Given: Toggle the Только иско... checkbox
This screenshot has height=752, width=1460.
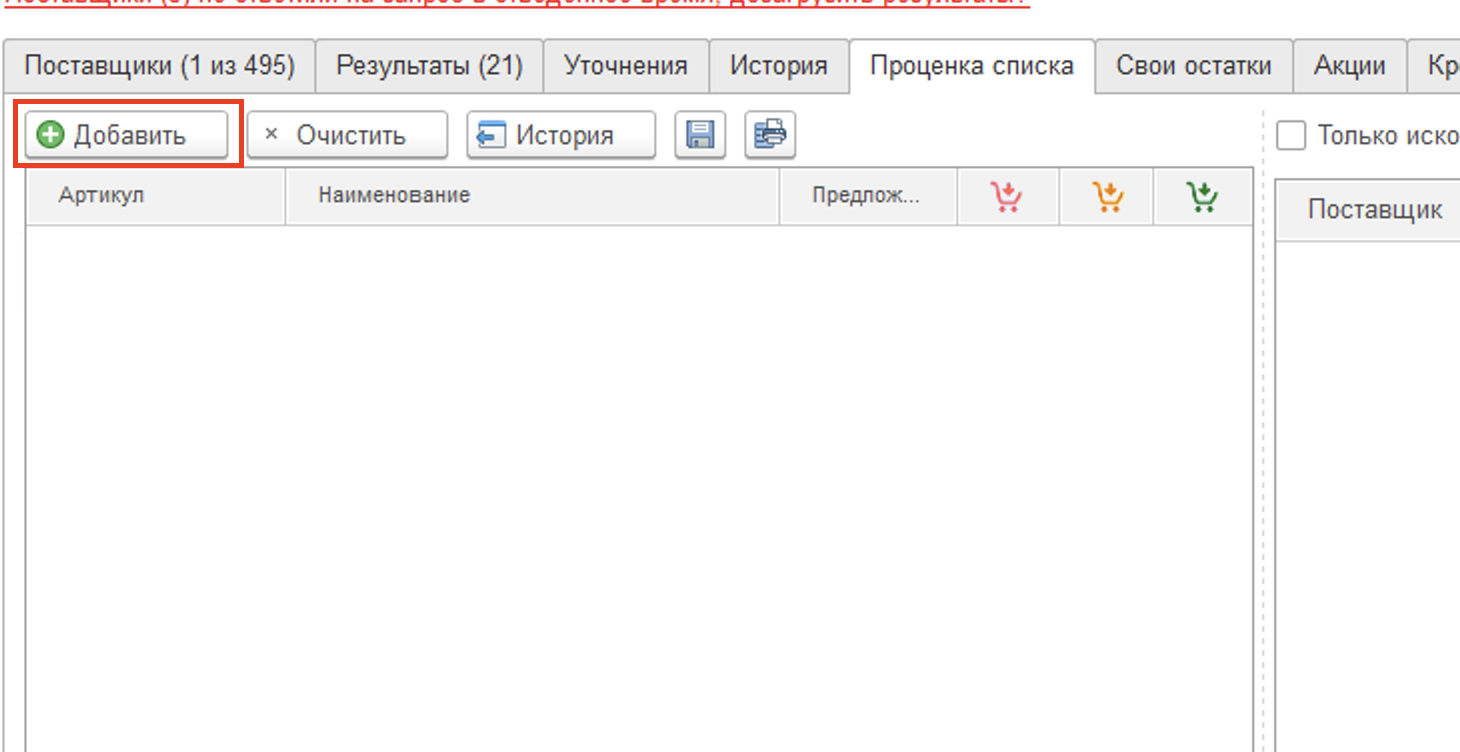Looking at the screenshot, I should tap(1292, 135).
